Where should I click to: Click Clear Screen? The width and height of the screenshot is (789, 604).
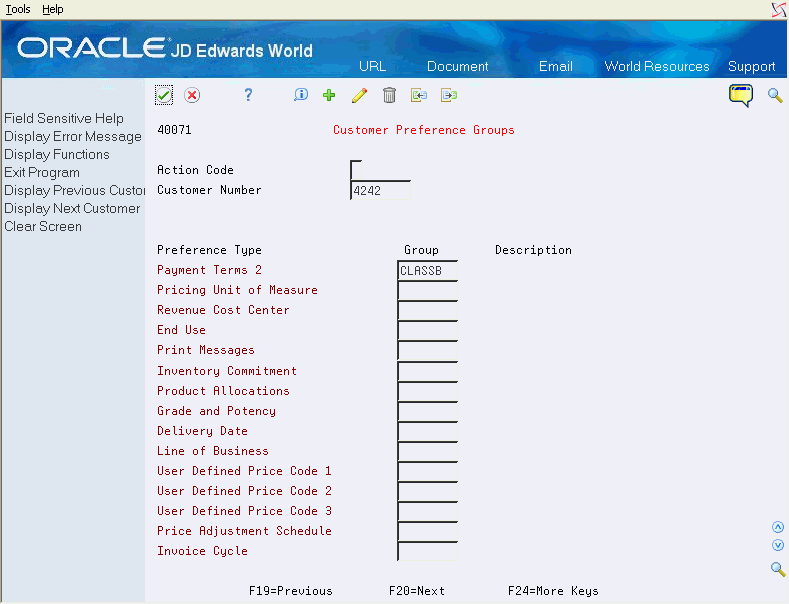pos(43,226)
